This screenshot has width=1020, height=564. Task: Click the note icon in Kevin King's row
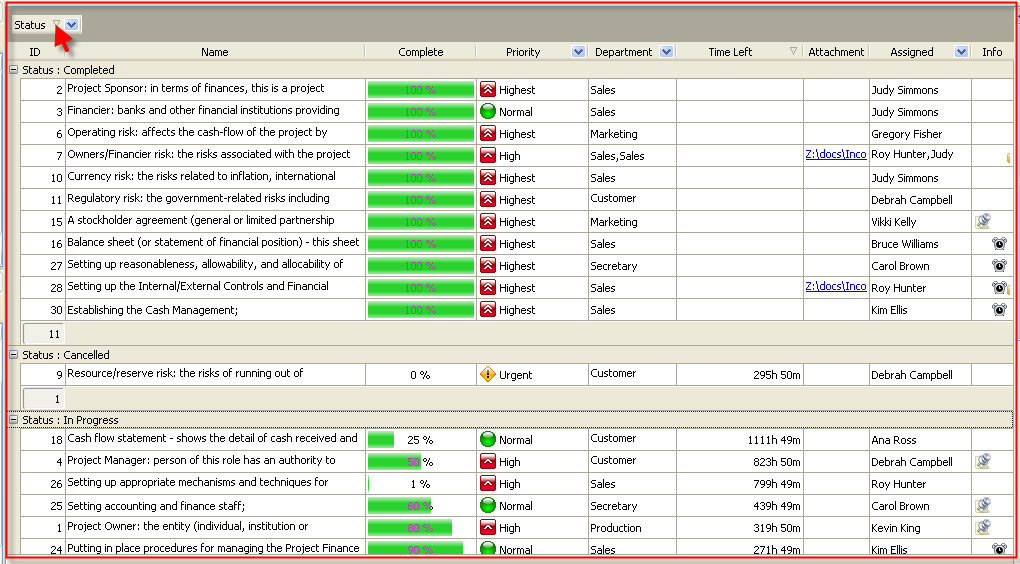[x=983, y=528]
